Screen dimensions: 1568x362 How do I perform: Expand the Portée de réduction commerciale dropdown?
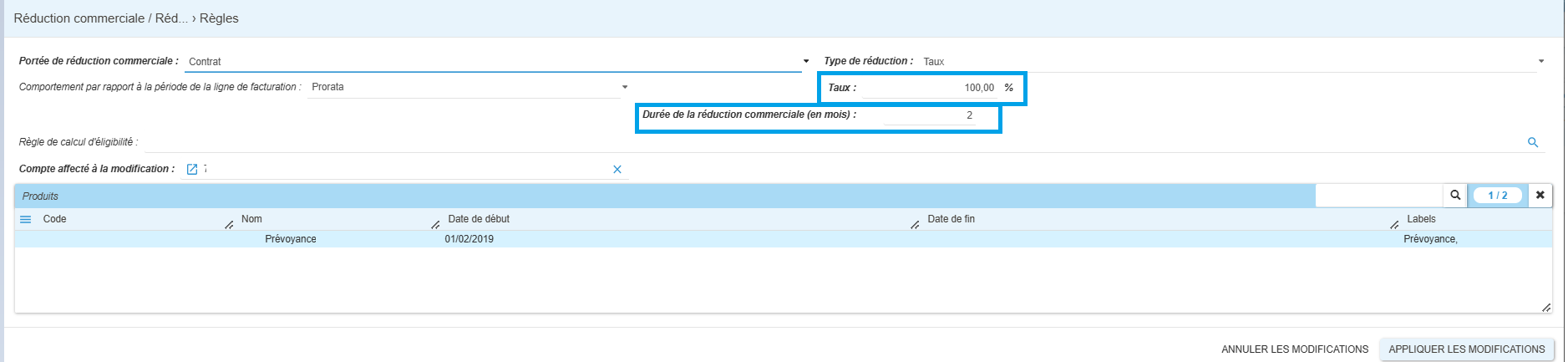806,61
